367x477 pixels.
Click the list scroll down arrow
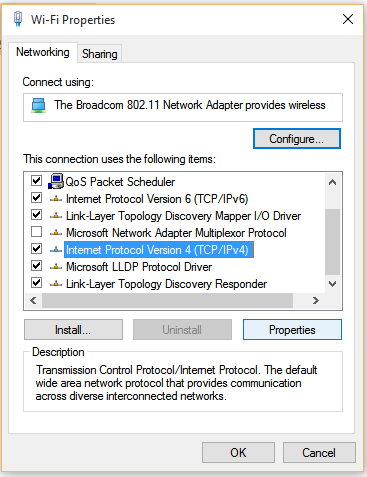(x=332, y=284)
